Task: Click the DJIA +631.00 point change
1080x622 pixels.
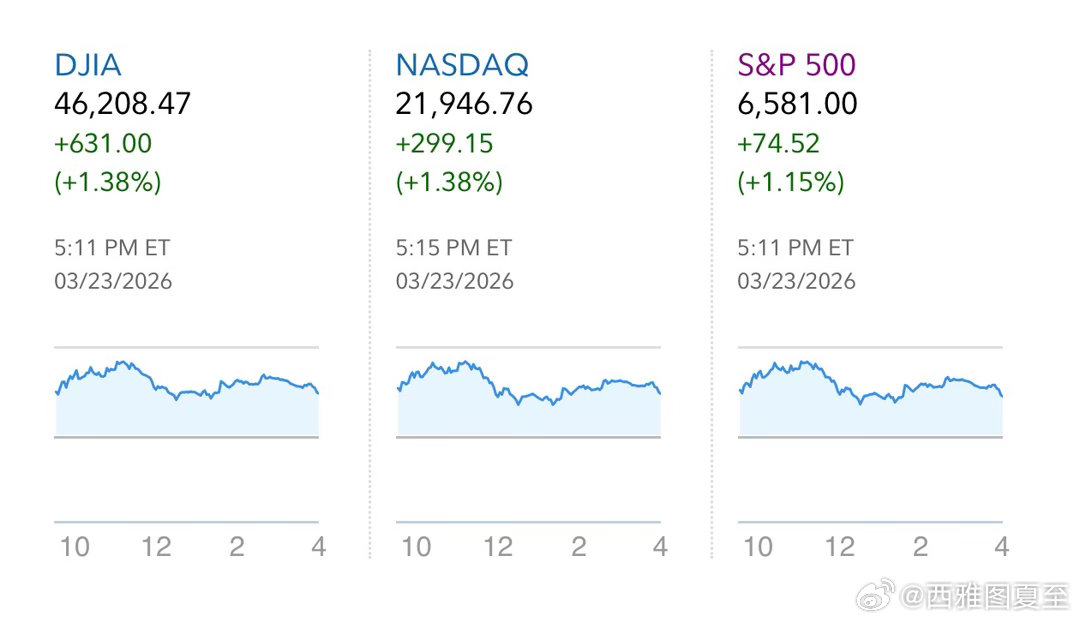Action: [103, 143]
